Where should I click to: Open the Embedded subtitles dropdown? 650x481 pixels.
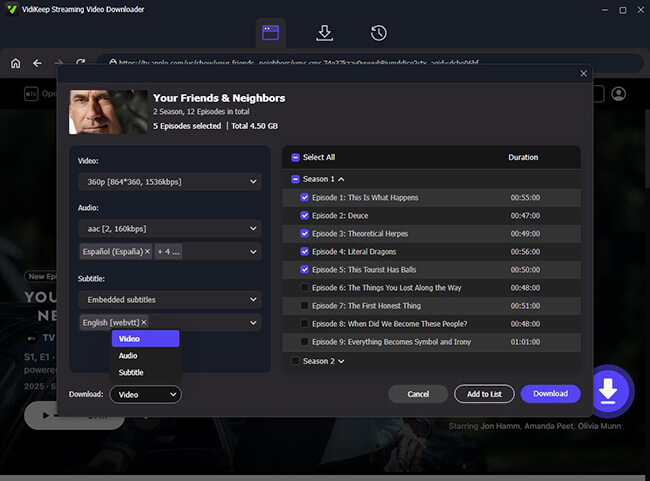[170, 299]
